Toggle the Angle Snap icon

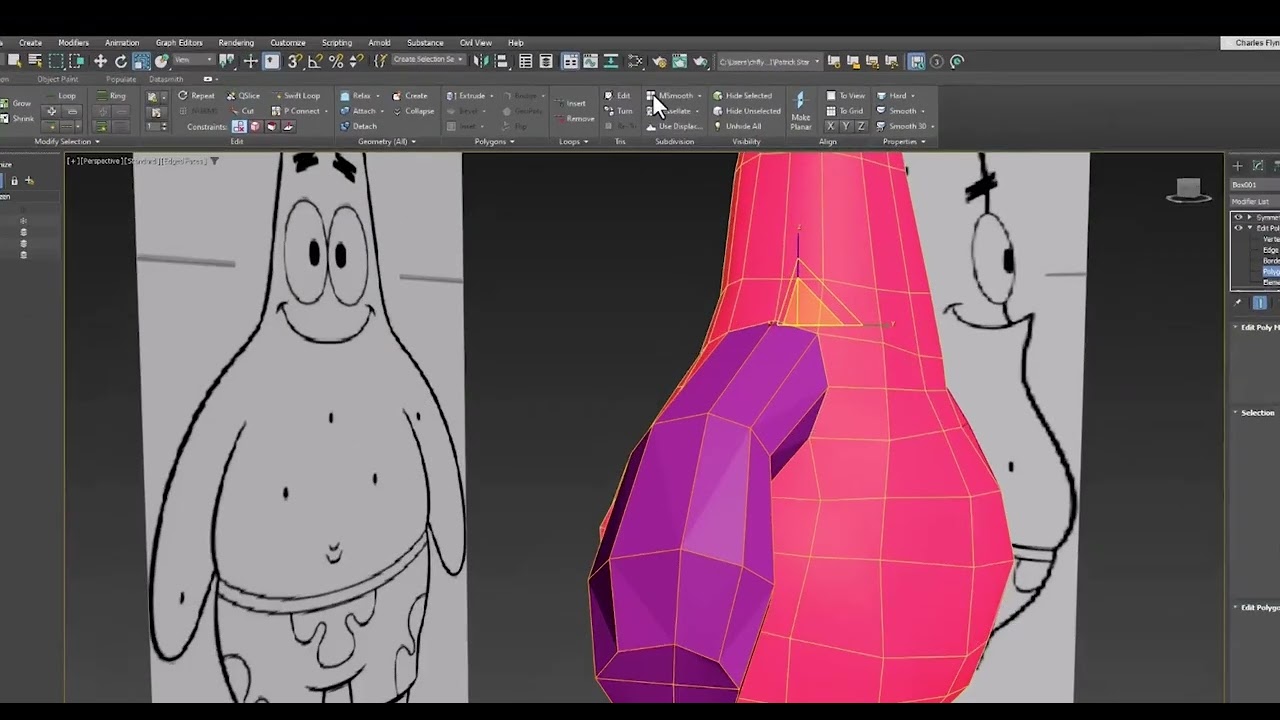click(315, 61)
